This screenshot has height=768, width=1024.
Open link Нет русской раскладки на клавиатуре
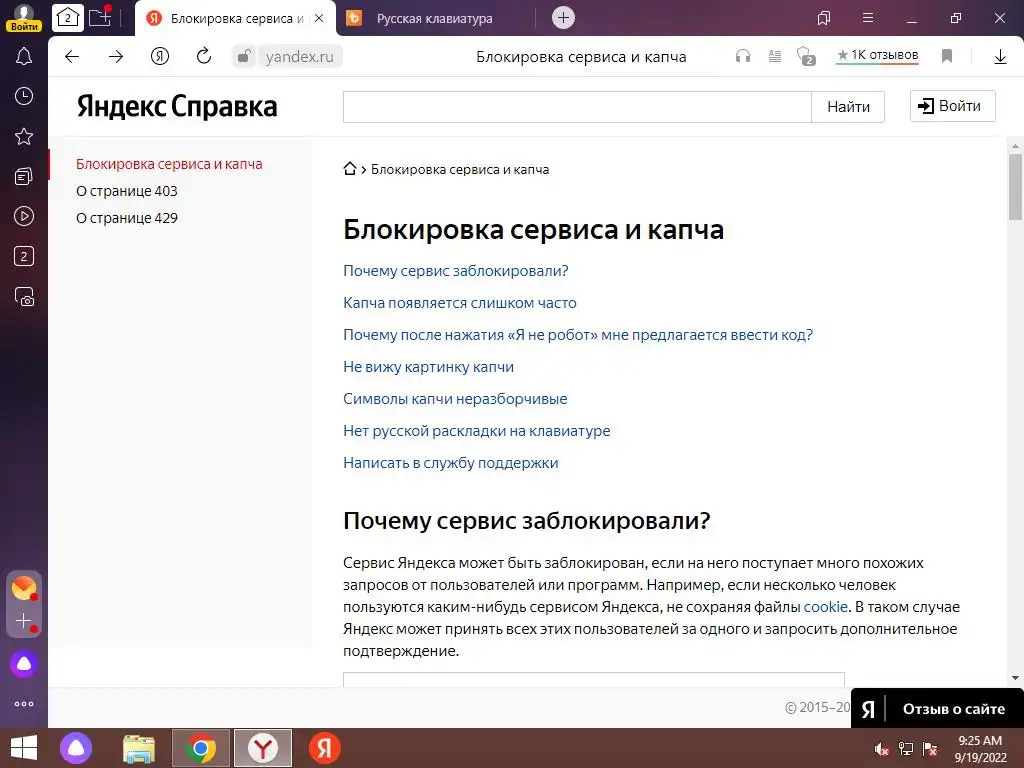pyautogui.click(x=477, y=430)
